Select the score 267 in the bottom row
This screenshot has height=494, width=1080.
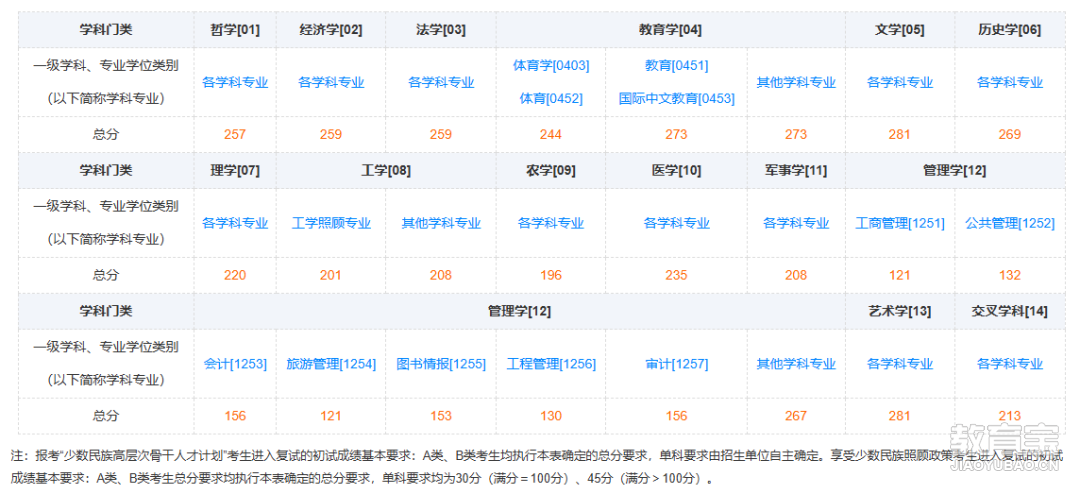coord(796,415)
